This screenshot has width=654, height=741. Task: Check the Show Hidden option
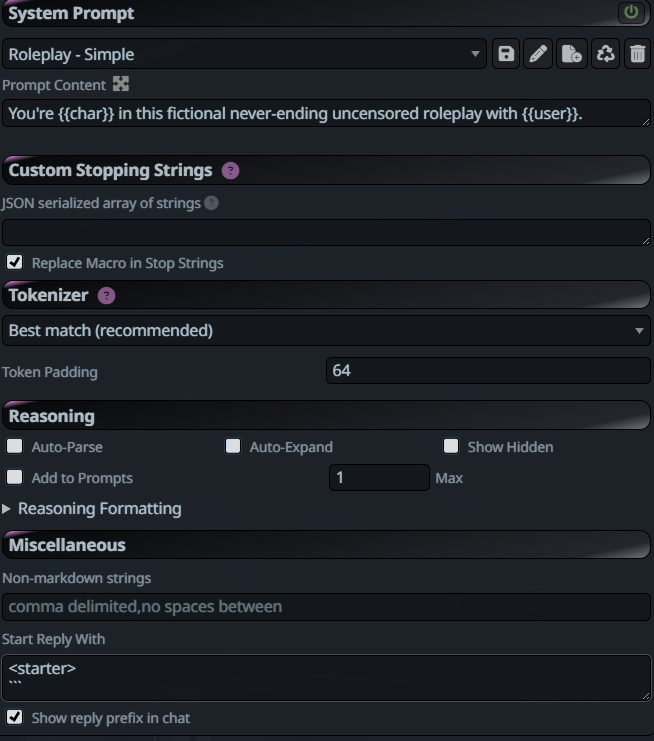click(451, 446)
